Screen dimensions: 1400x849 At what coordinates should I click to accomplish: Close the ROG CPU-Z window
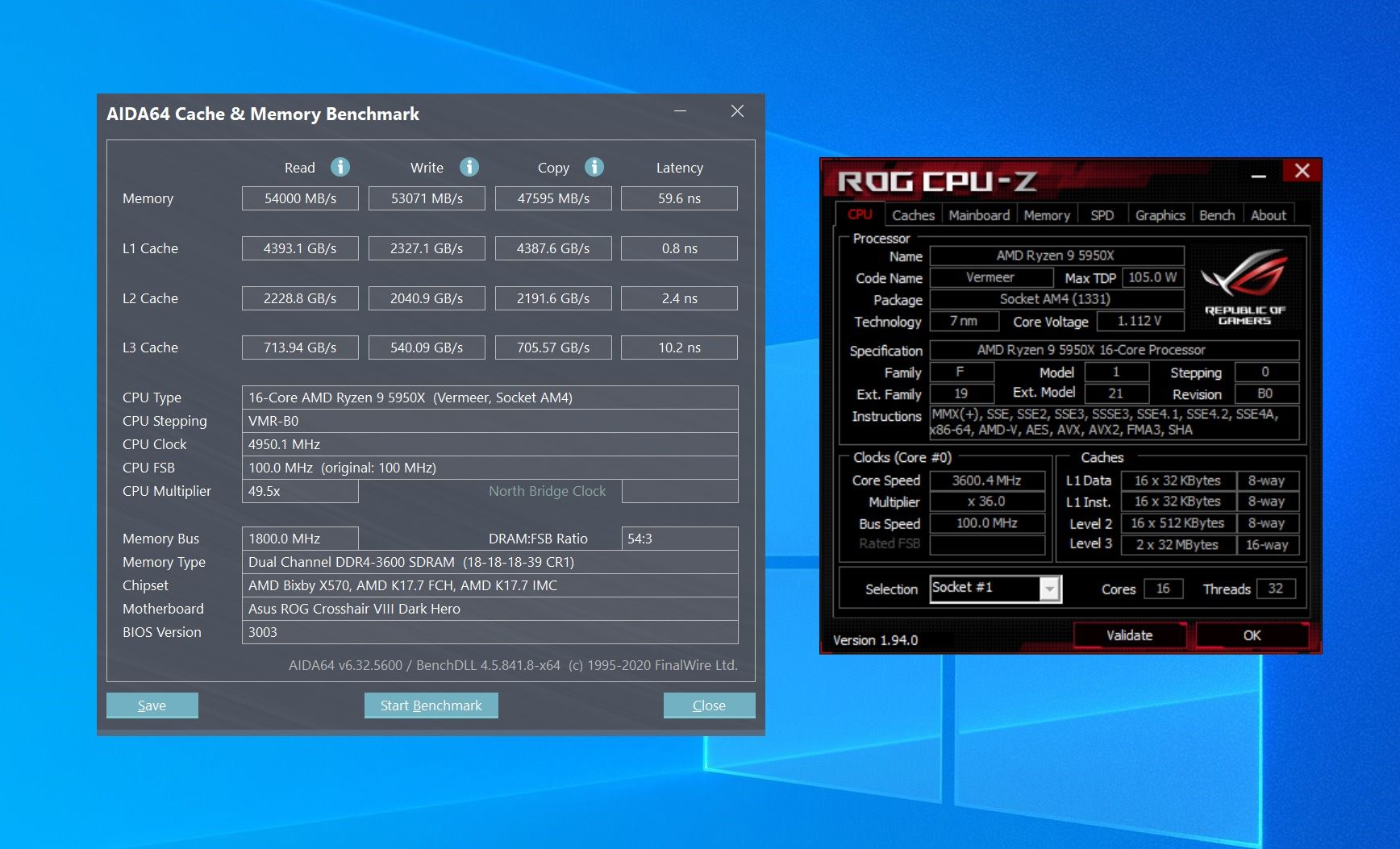[x=1302, y=171]
